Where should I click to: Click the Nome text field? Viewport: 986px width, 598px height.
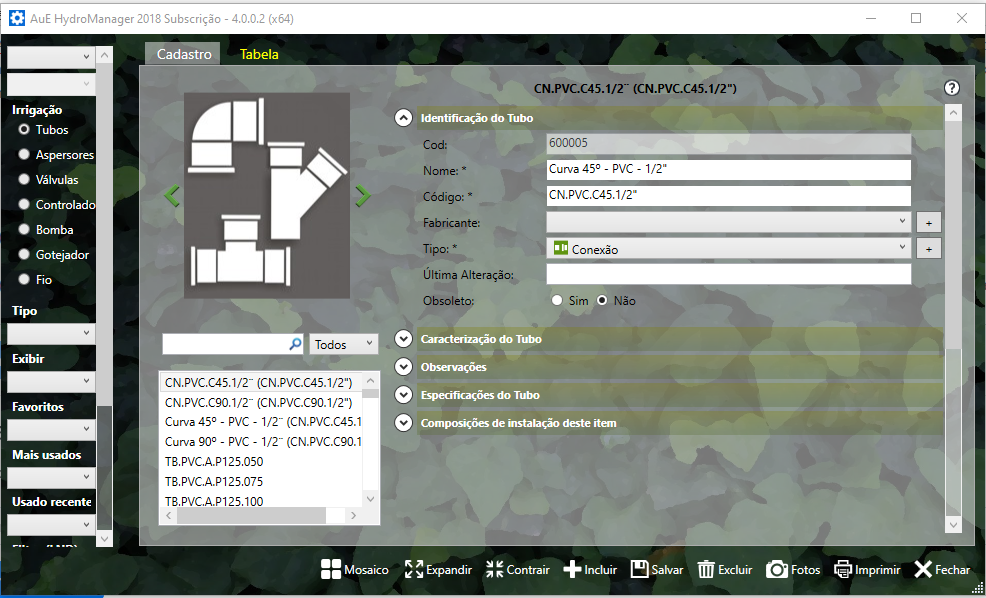pyautogui.click(x=728, y=170)
